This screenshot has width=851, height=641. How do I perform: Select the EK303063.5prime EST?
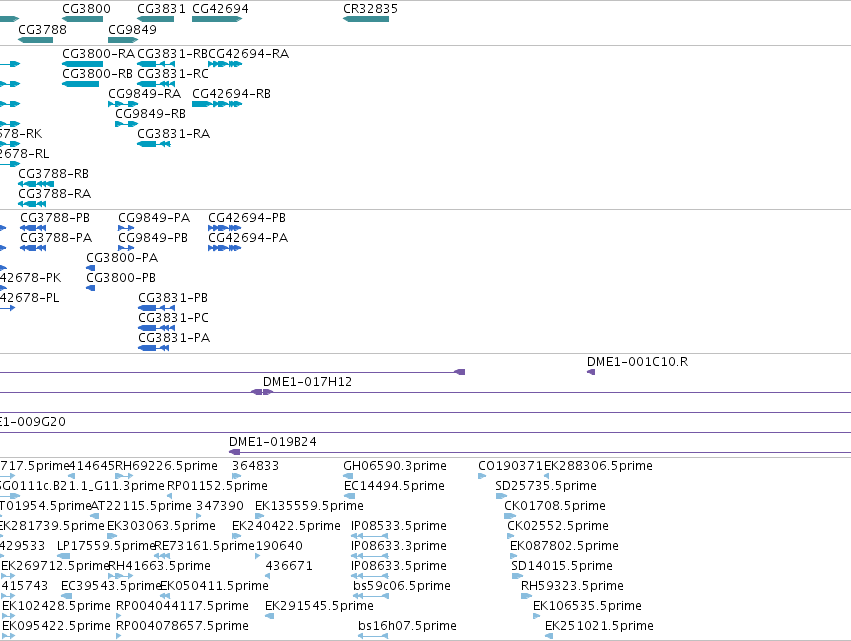[x=112, y=536]
